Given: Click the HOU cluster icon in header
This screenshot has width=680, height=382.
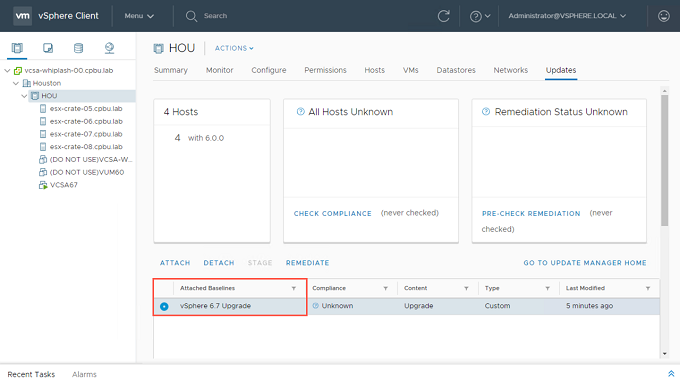Looking at the screenshot, I should click(x=158, y=48).
